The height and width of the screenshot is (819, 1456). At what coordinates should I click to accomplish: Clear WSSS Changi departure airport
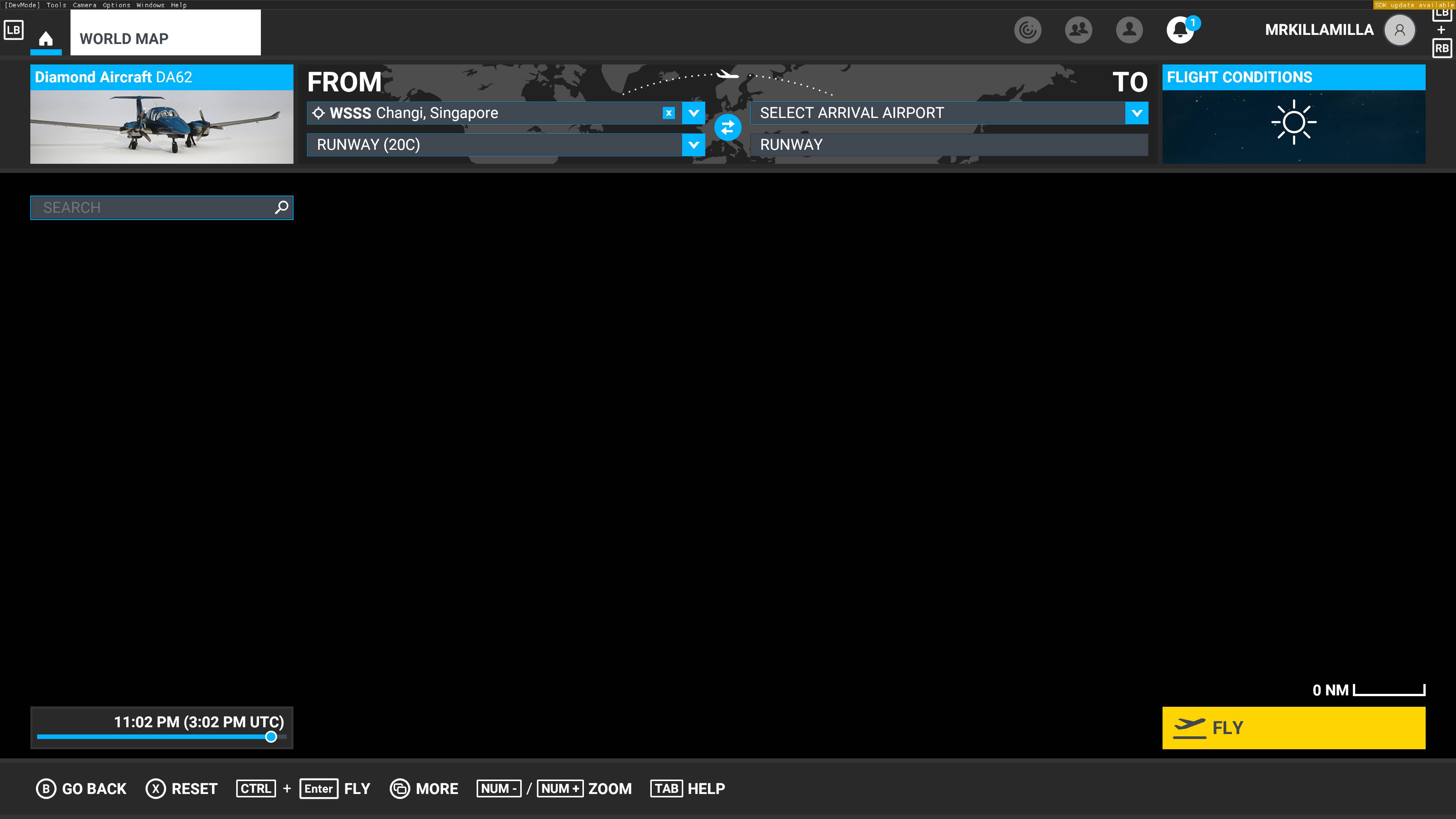point(668,113)
